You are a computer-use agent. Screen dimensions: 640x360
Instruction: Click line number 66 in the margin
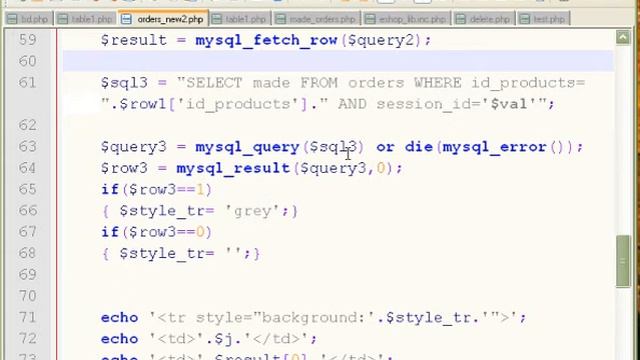coord(27,211)
